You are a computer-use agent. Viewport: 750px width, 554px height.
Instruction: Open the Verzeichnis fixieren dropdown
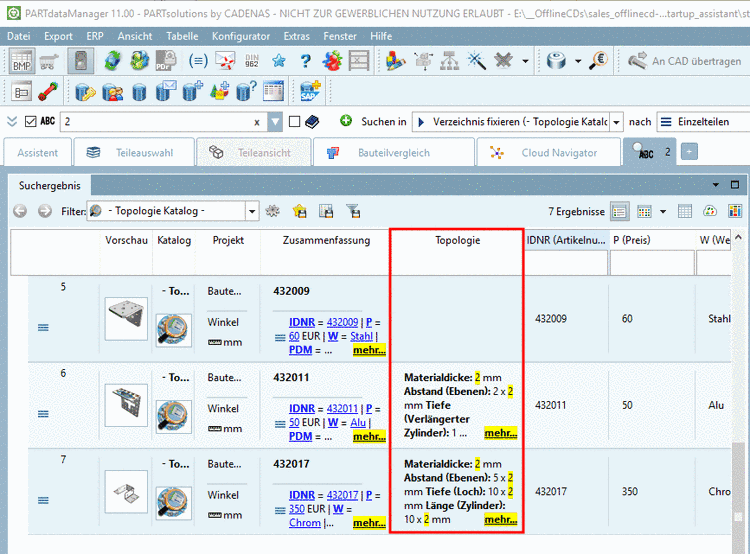[616, 122]
